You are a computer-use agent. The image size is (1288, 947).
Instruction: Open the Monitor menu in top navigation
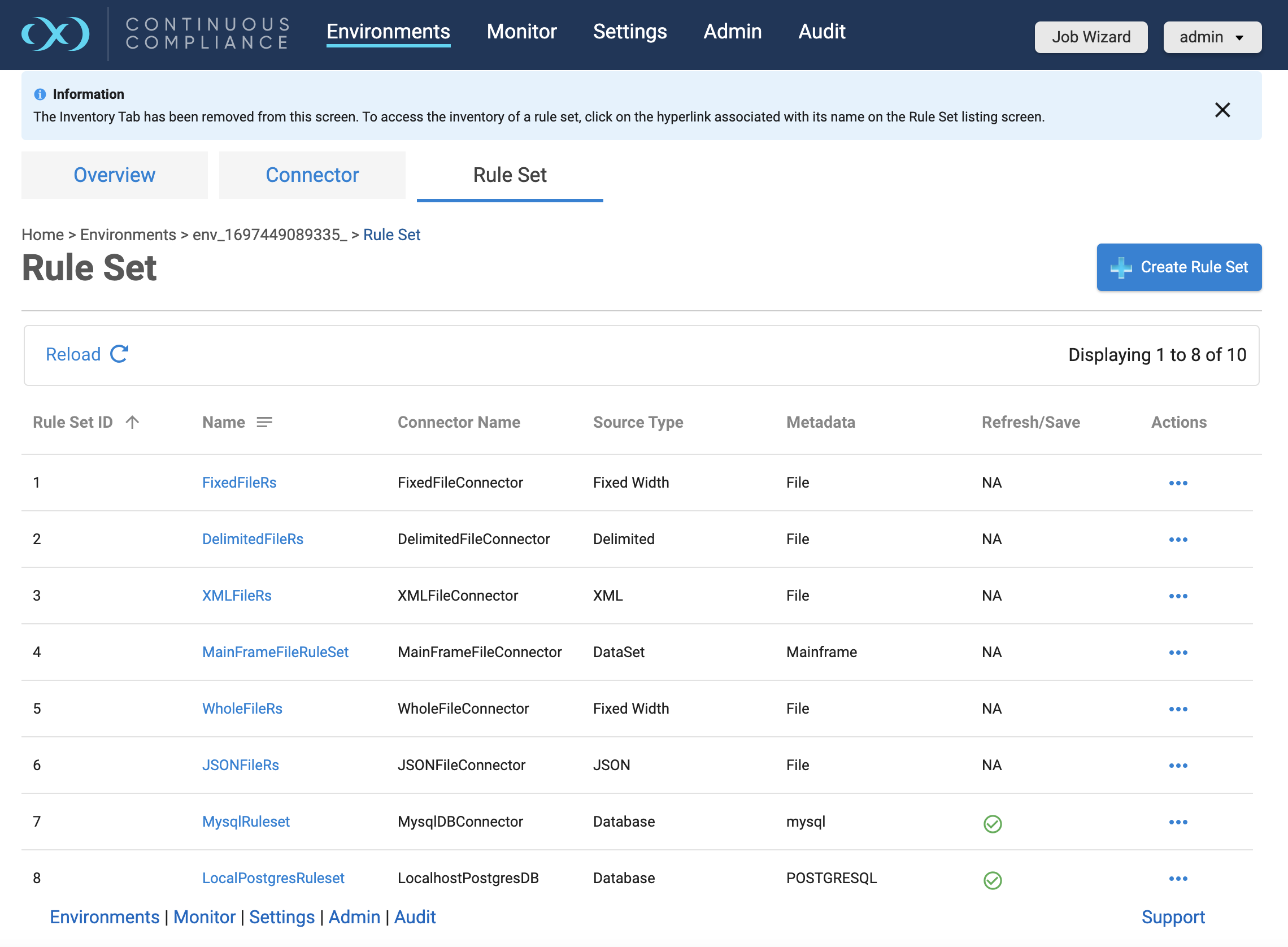tap(521, 32)
